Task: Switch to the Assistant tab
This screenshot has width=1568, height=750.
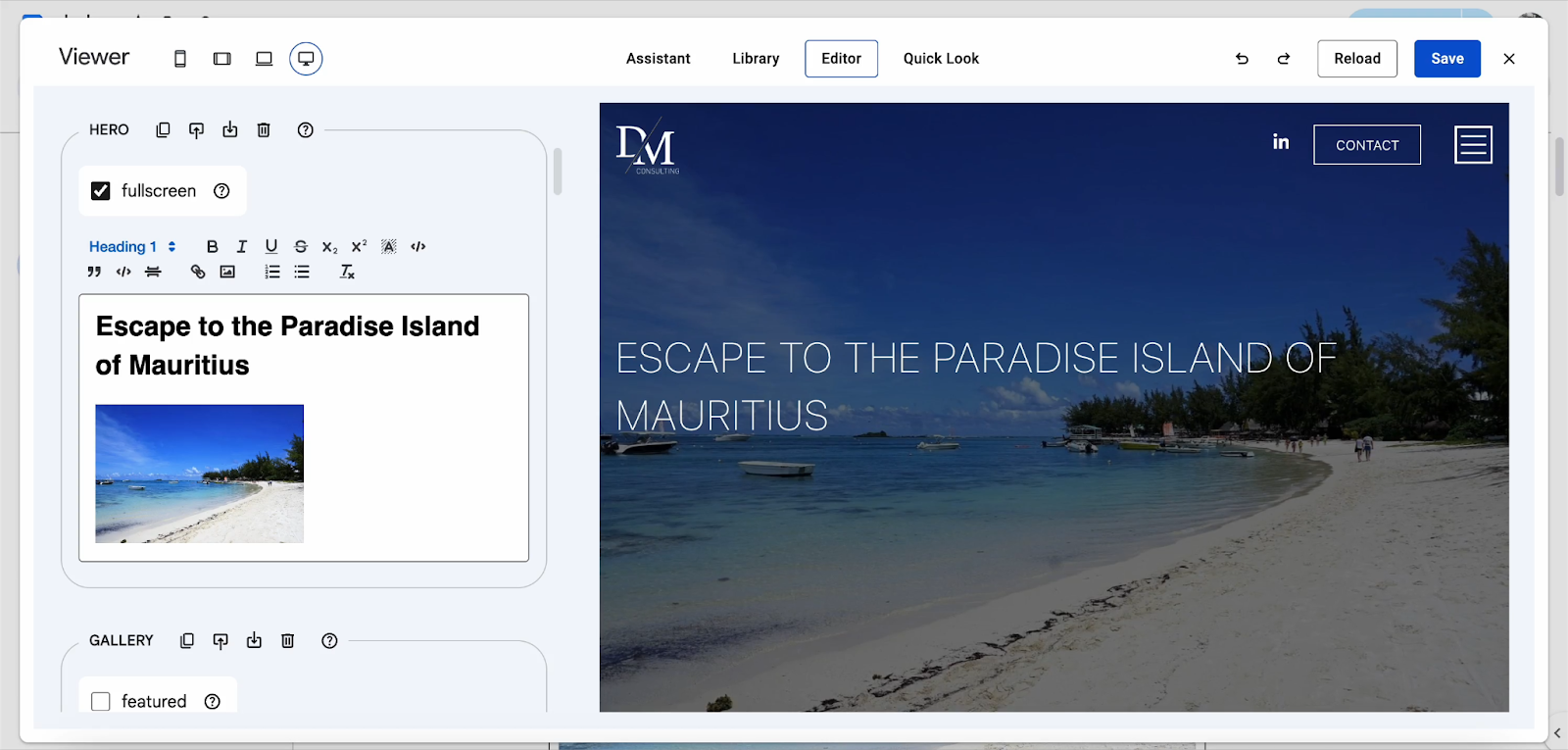Action: click(659, 59)
